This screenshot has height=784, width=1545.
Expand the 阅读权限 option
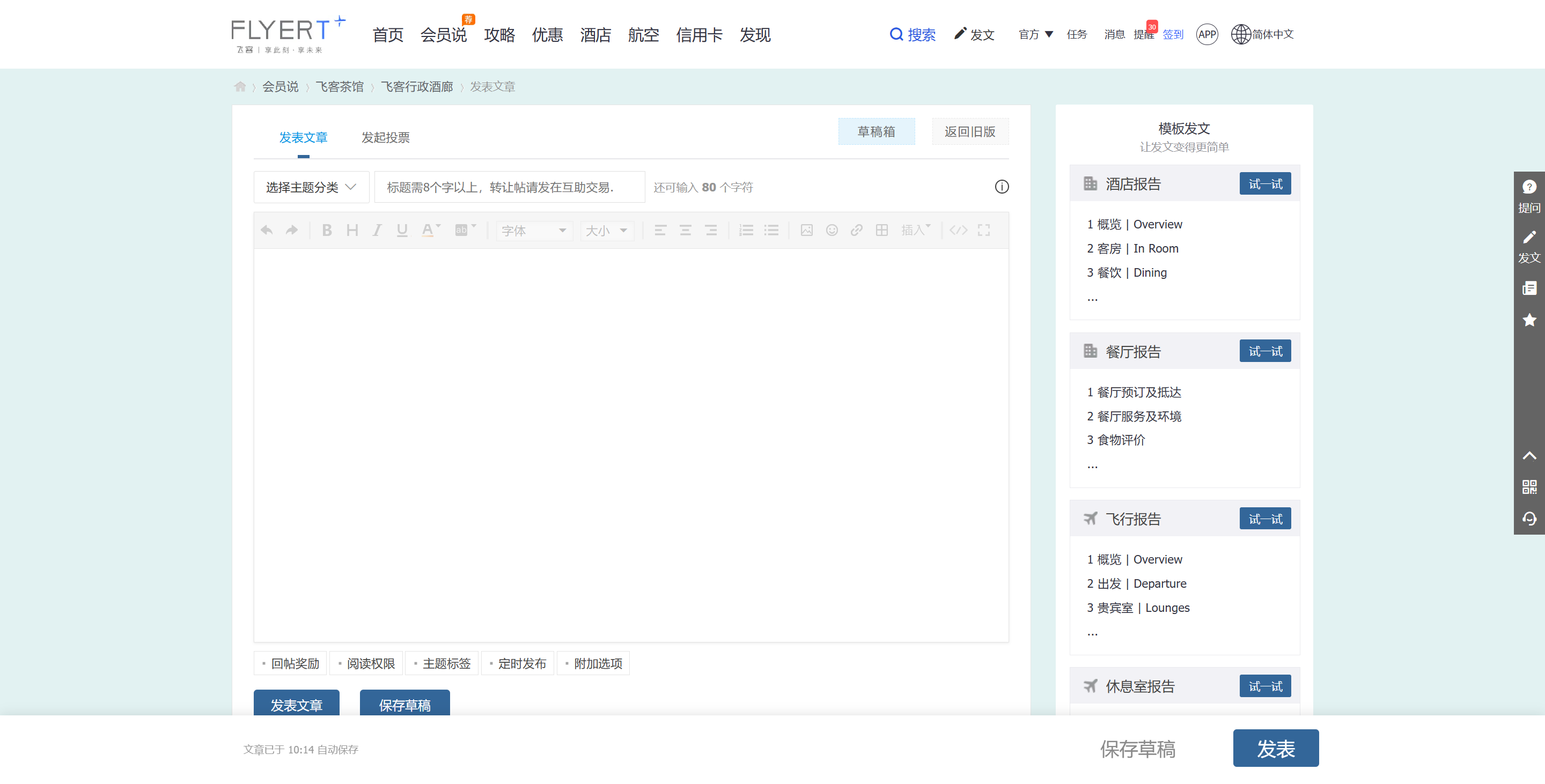(366, 663)
